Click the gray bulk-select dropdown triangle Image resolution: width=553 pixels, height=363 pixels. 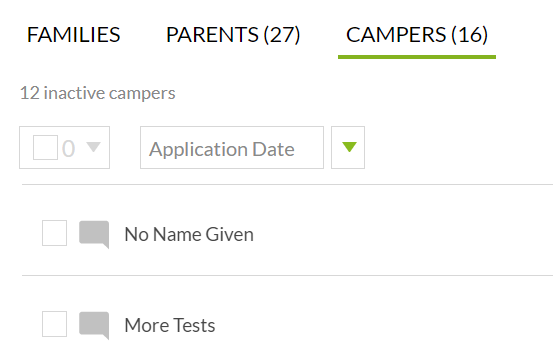pyautogui.click(x=93, y=147)
